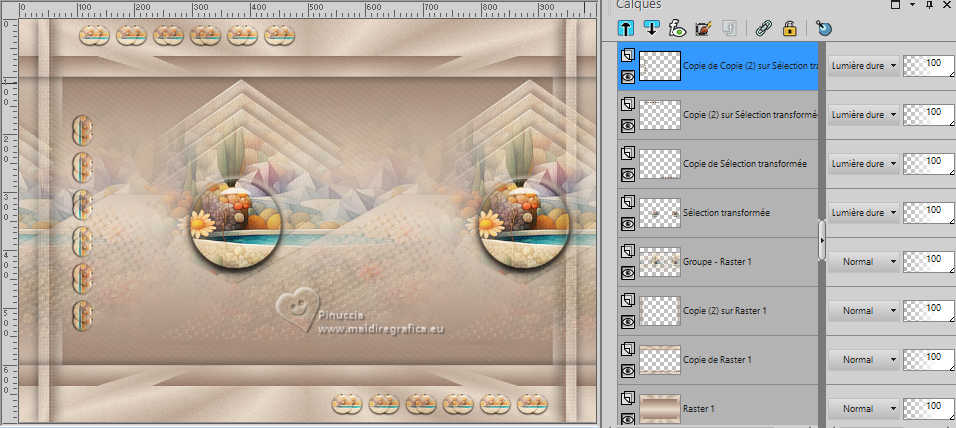Click thumbnail of bottom Raster 1 layer

tap(660, 408)
